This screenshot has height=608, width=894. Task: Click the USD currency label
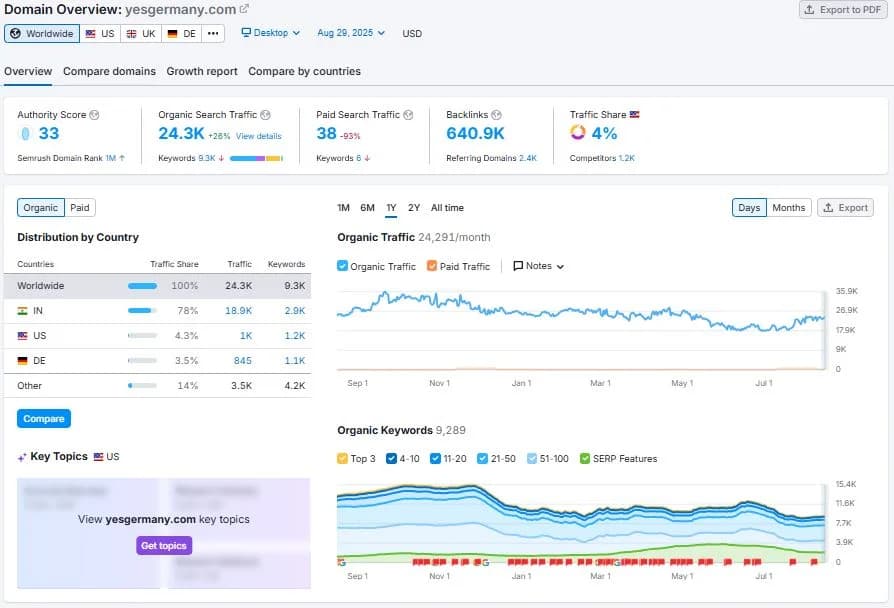(412, 34)
